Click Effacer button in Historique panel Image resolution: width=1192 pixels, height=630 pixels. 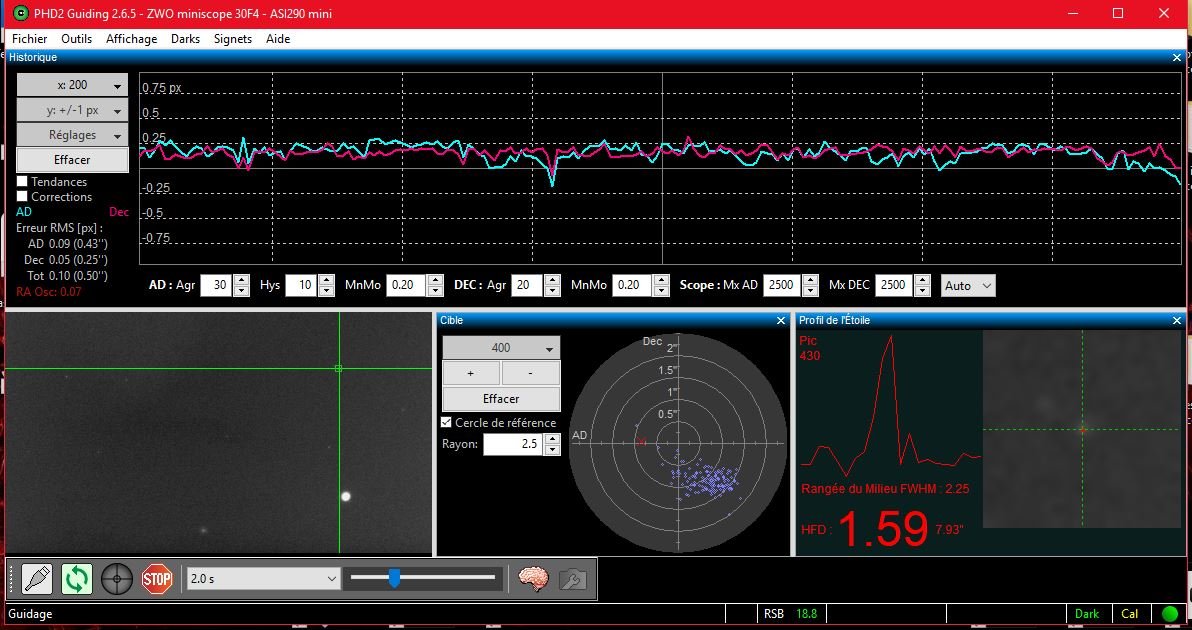(x=73, y=160)
